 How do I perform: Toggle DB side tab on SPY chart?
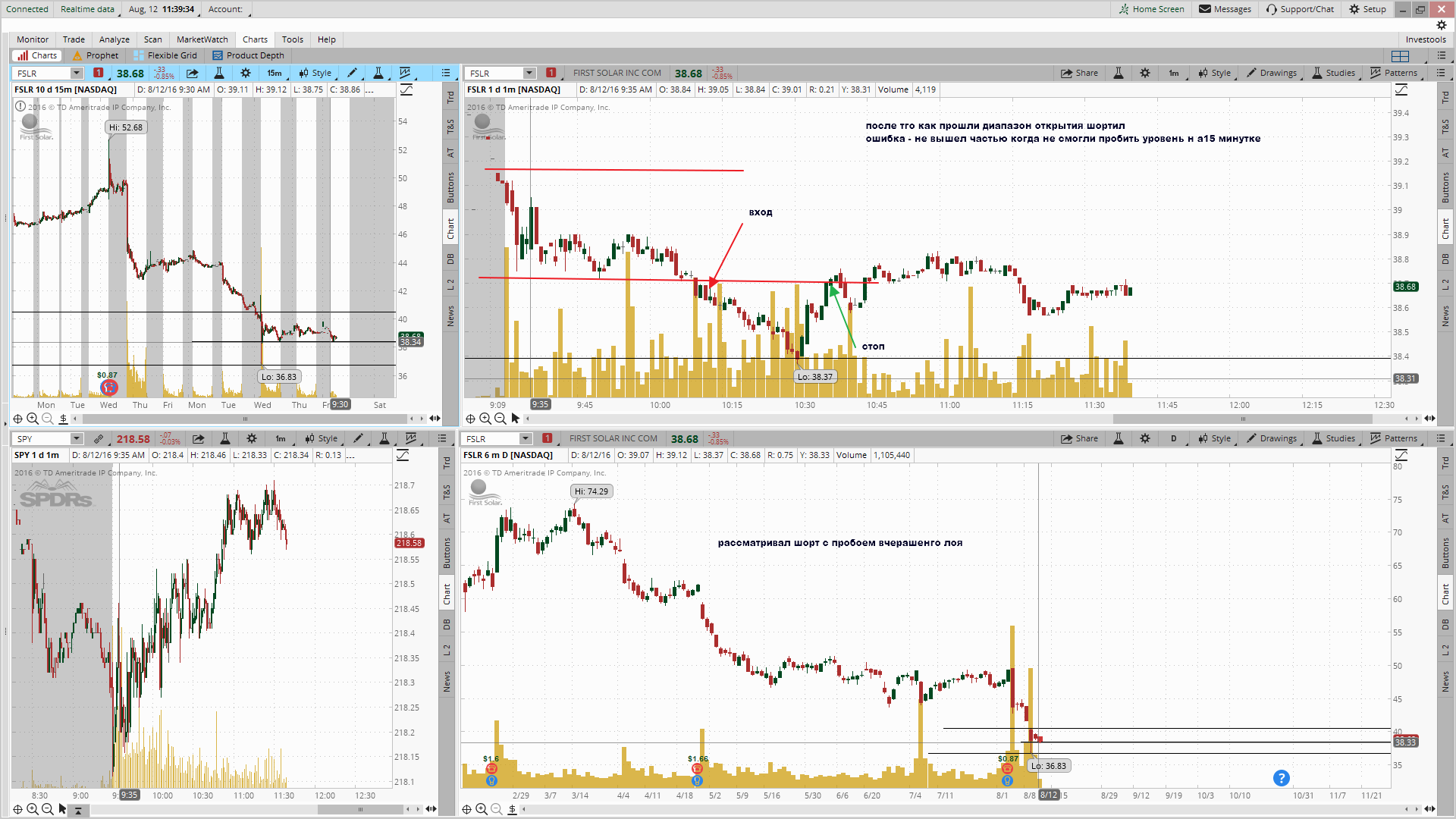[447, 624]
